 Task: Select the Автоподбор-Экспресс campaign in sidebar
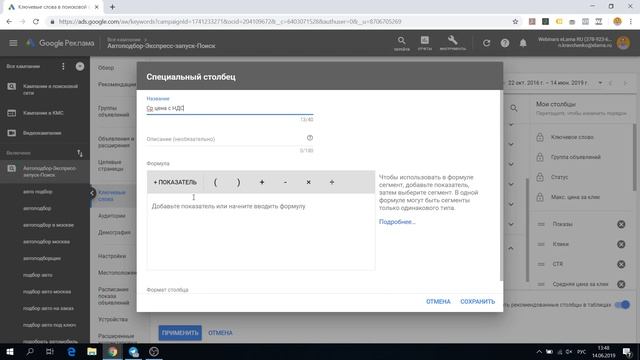(x=44, y=171)
